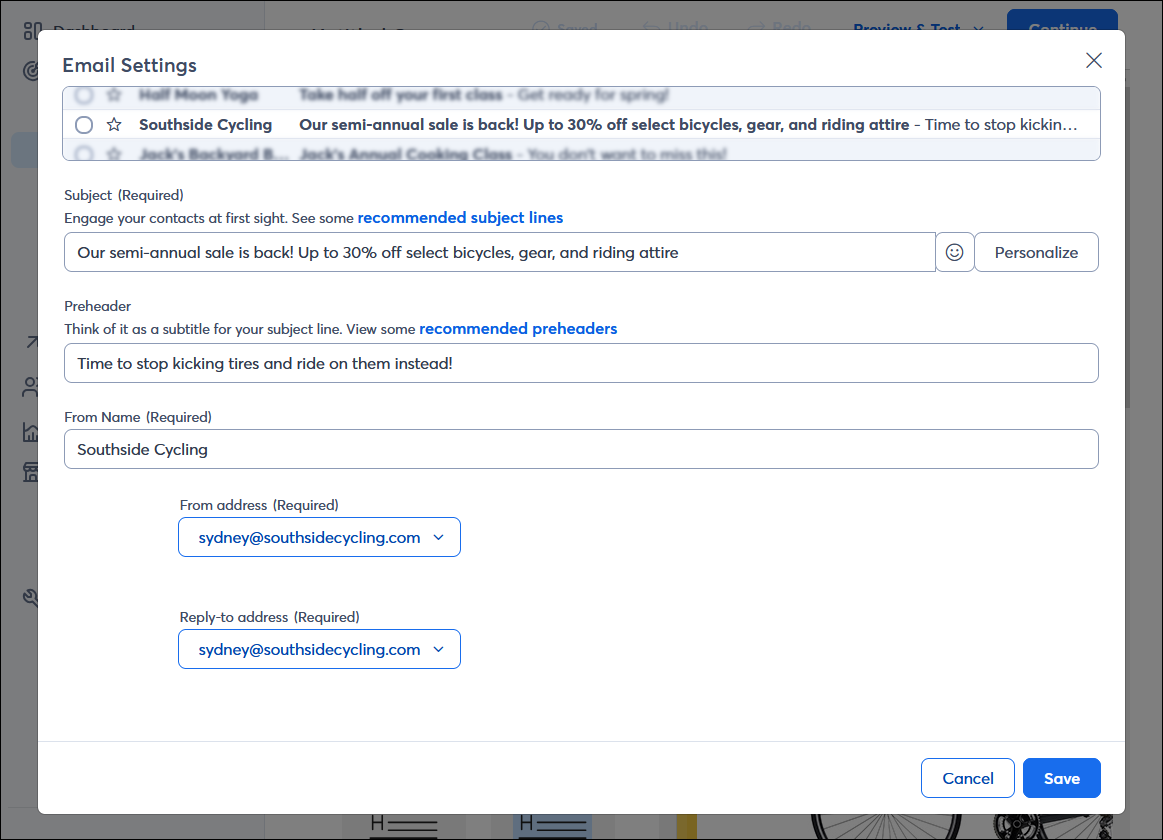Click the From Name input field
The image size is (1163, 840).
(x=581, y=449)
